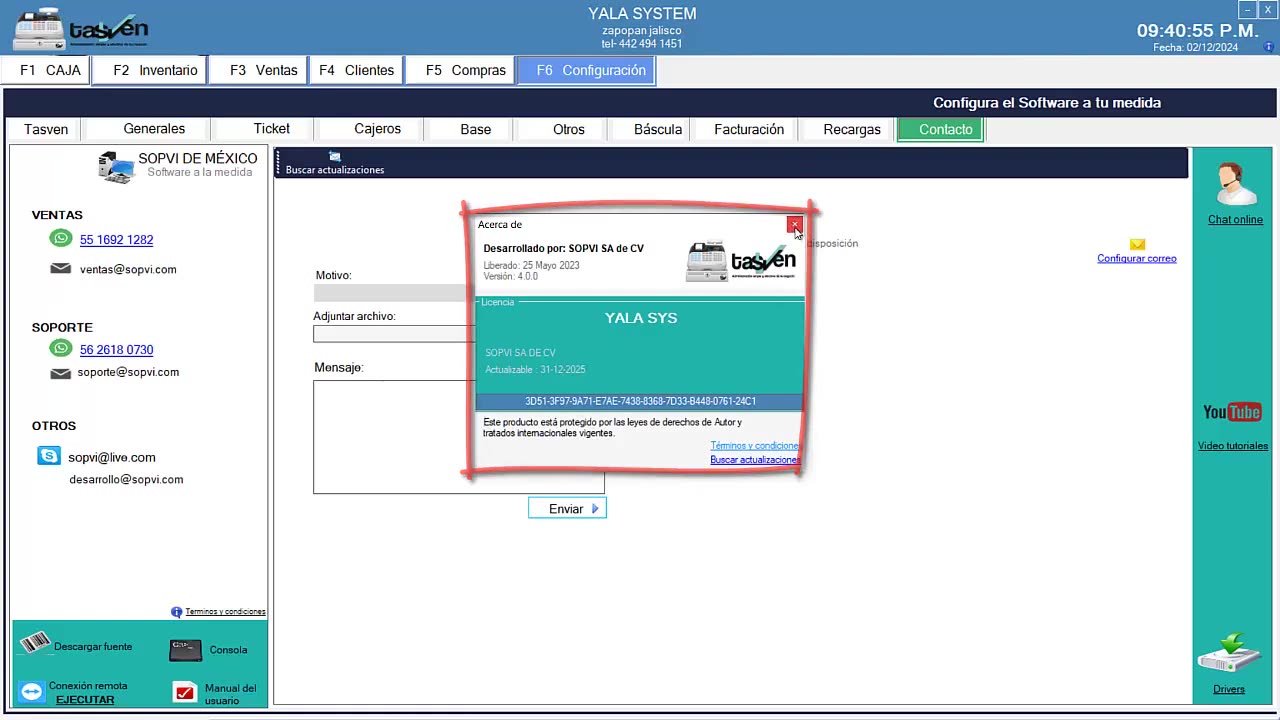This screenshot has height=720, width=1280.
Task: Select the license key in Acerca de dialog
Action: (640, 402)
